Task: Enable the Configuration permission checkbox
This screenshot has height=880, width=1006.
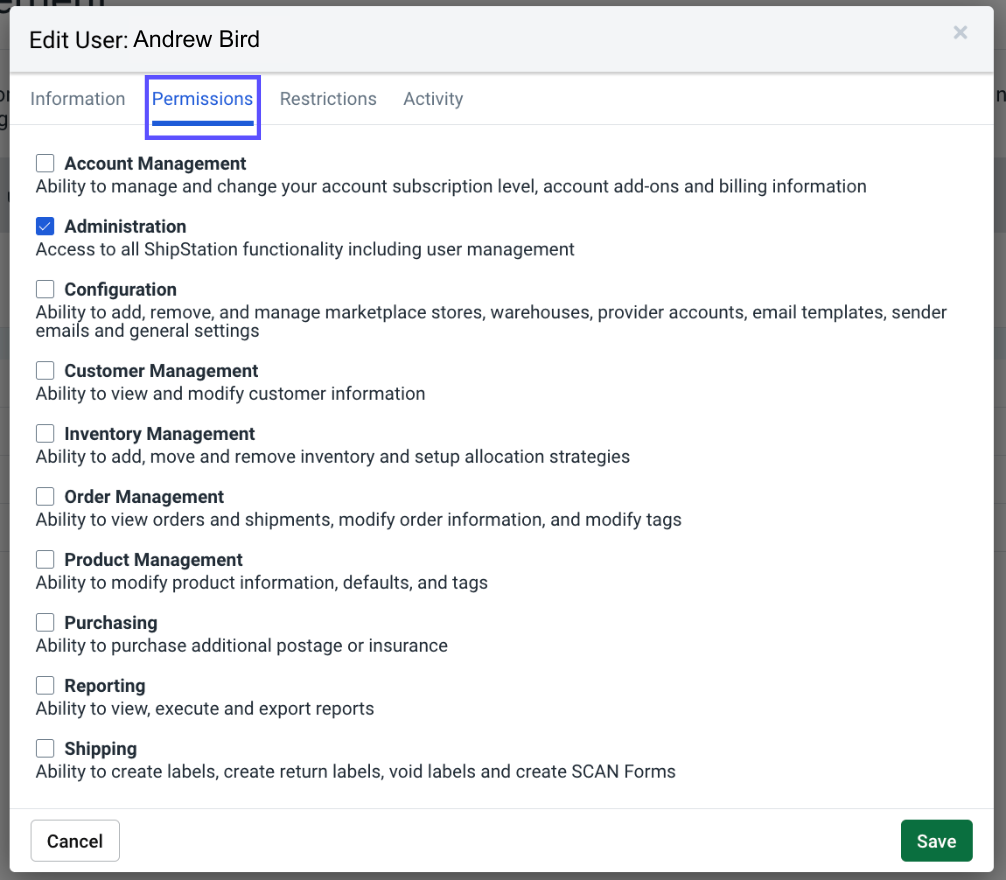Action: click(45, 289)
